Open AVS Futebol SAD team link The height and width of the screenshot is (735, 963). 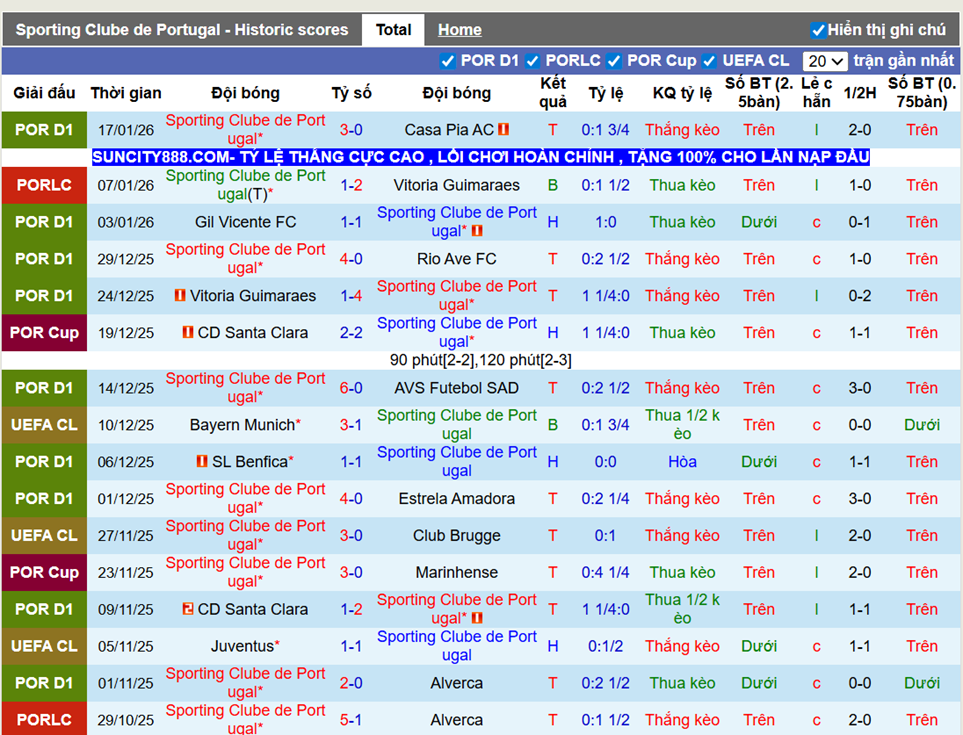click(456, 387)
